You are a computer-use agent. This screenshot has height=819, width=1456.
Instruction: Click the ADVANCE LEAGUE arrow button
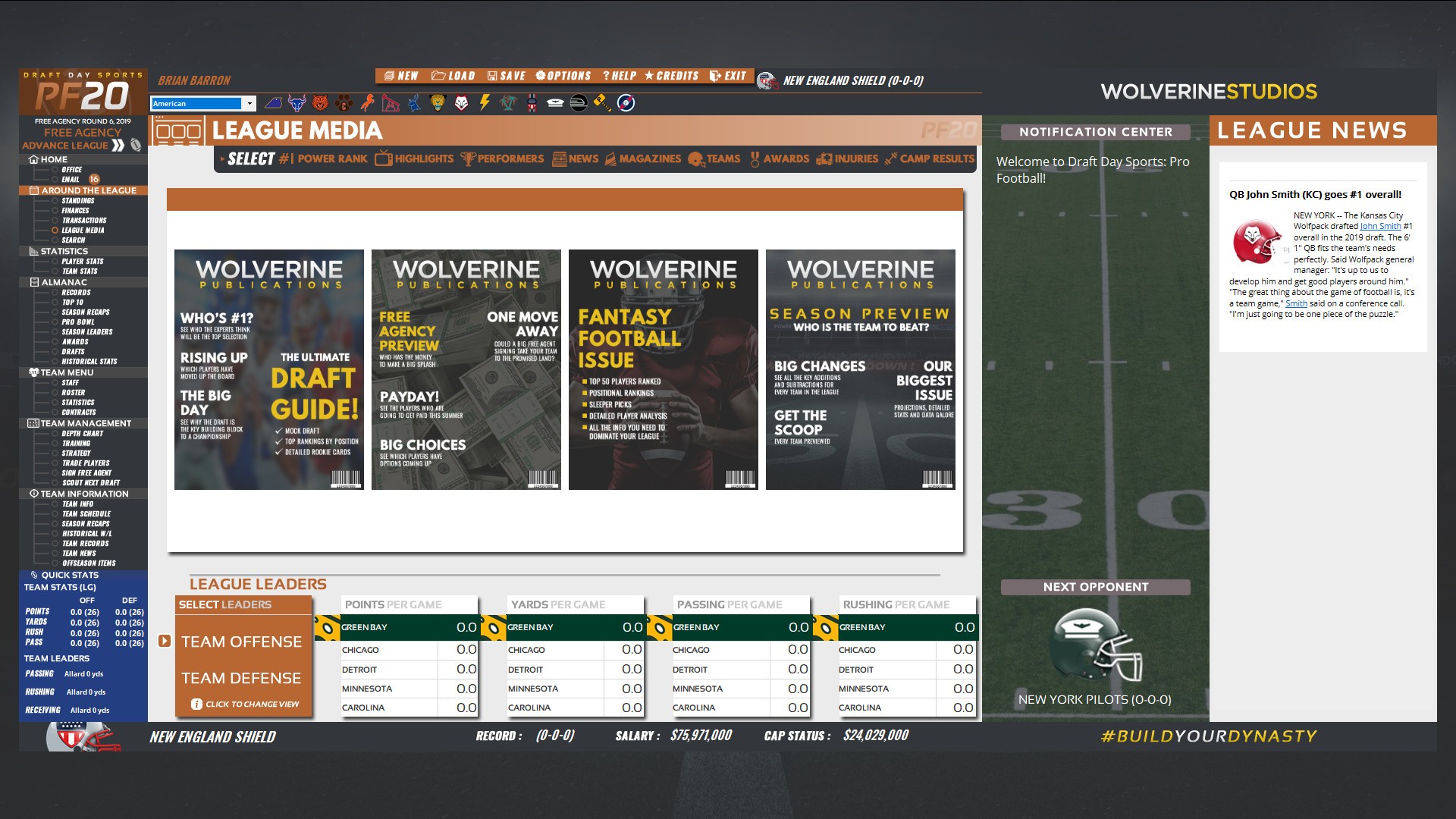(x=121, y=144)
